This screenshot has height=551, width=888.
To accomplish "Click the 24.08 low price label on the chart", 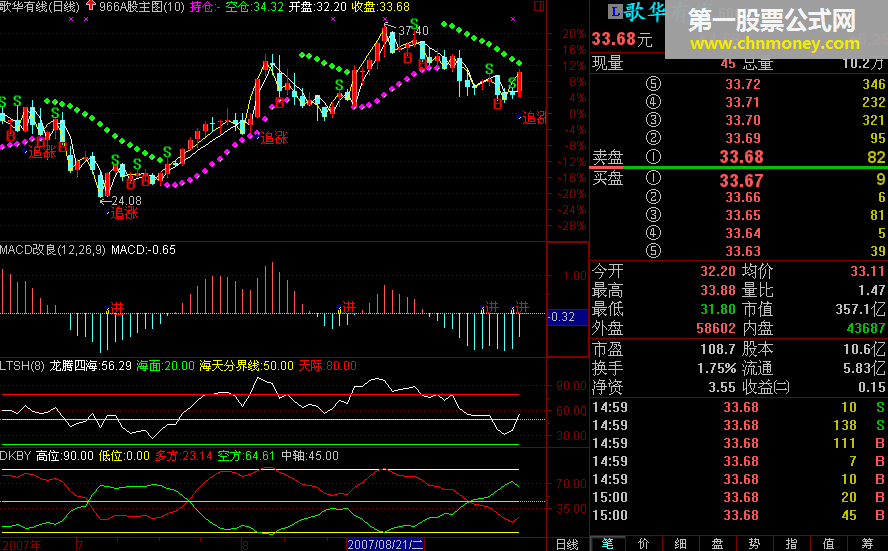I will (126, 200).
